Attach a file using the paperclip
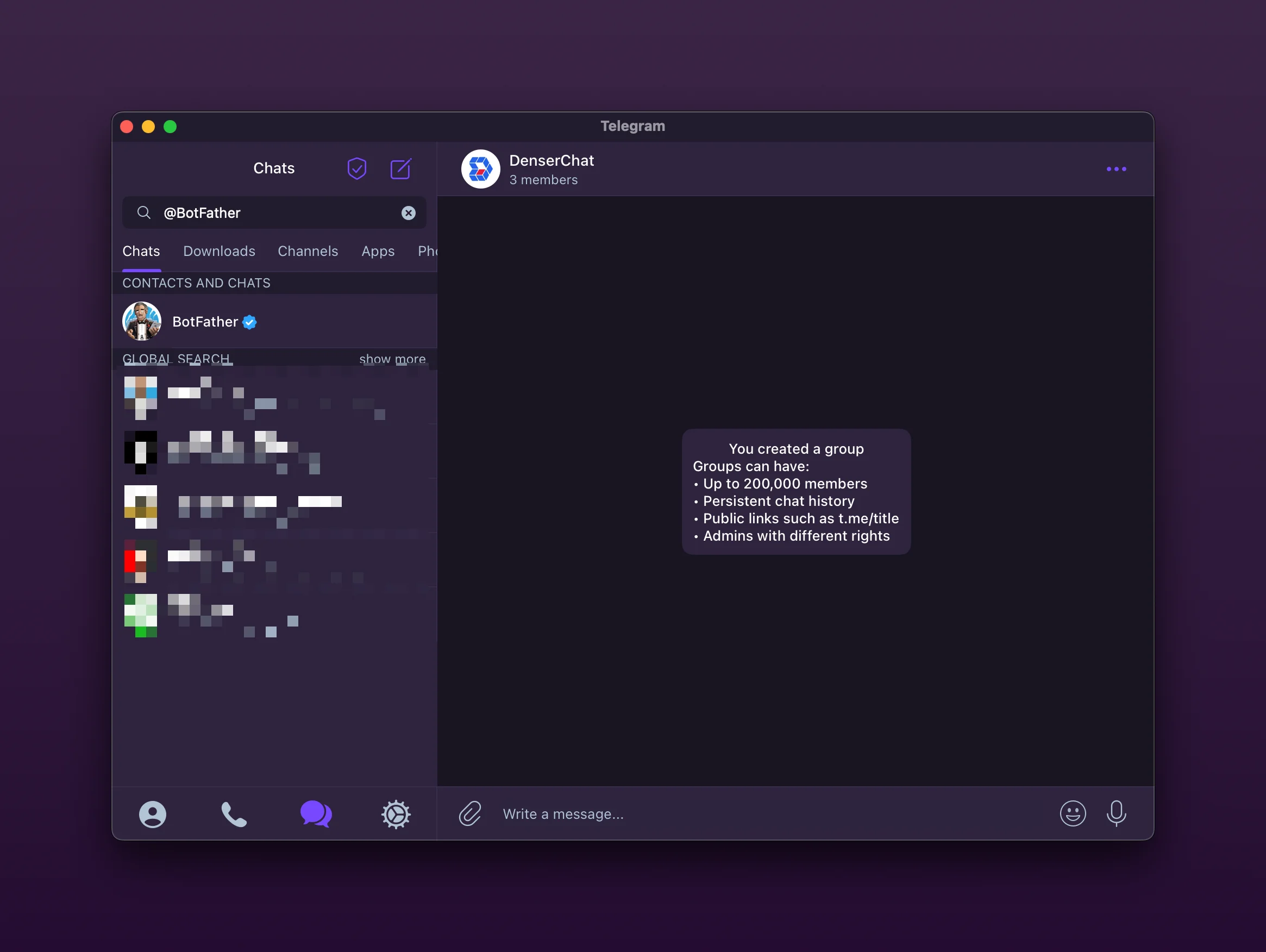Viewport: 1266px width, 952px height. [x=471, y=813]
